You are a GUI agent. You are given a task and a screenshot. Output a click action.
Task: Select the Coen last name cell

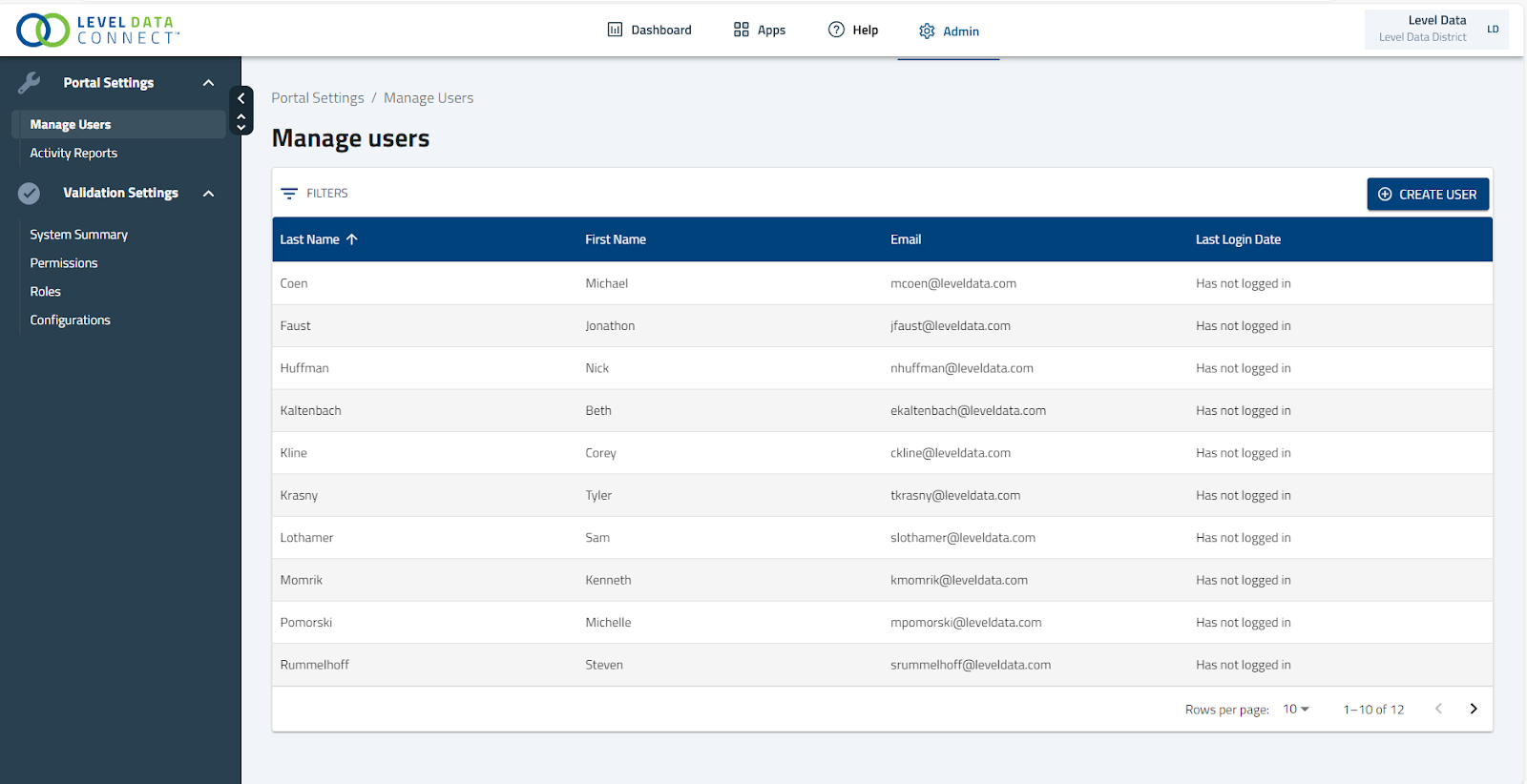[x=294, y=283]
